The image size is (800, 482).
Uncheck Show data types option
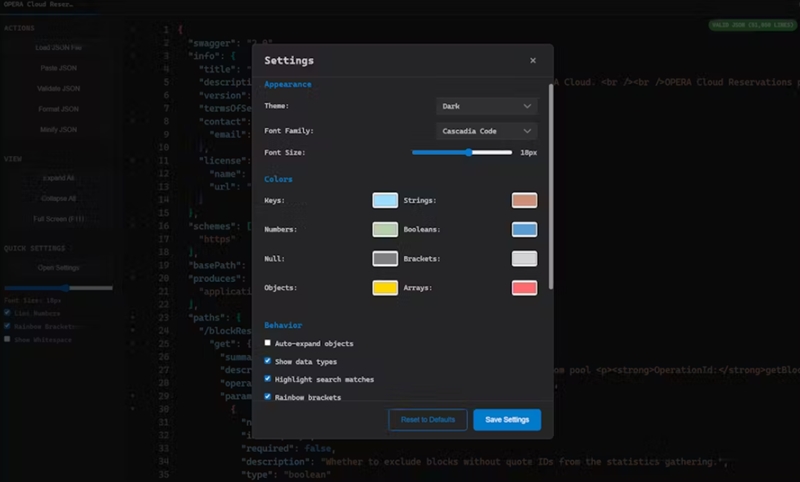(x=268, y=361)
